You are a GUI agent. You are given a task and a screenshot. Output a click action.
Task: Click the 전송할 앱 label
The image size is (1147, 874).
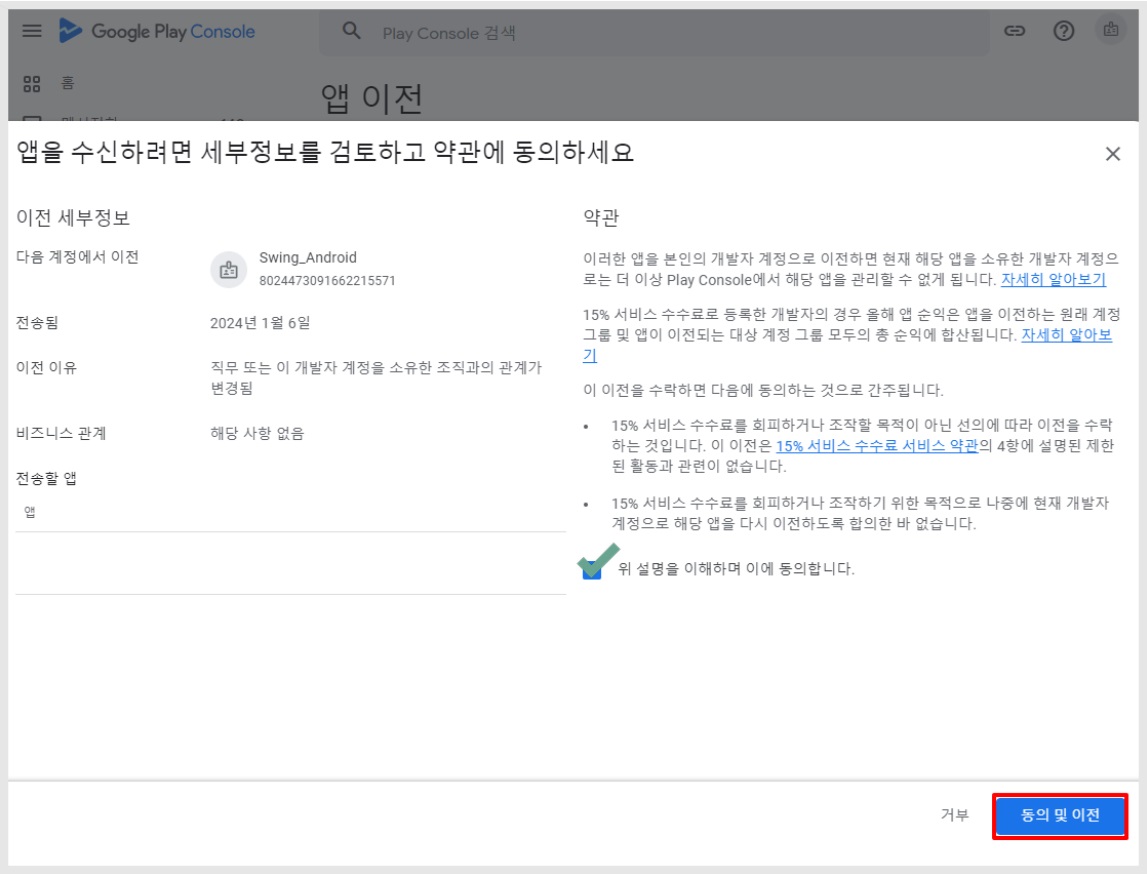pyautogui.click(x=46, y=478)
